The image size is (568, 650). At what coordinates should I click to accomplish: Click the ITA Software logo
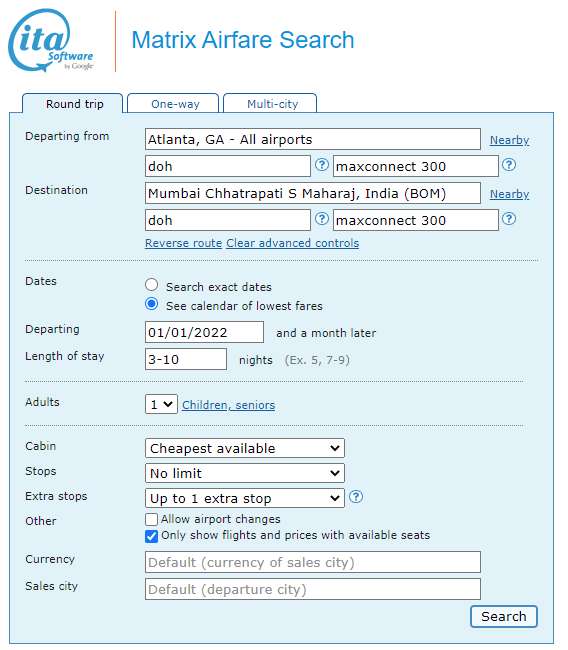click(x=51, y=40)
